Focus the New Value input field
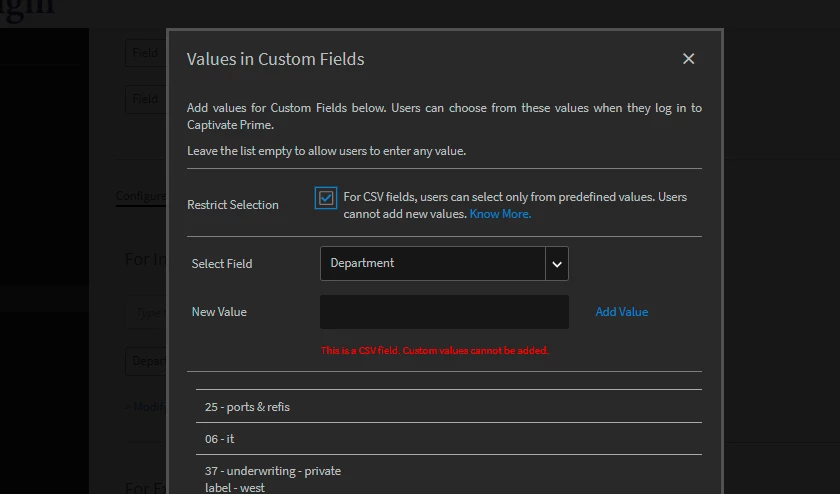 point(444,312)
